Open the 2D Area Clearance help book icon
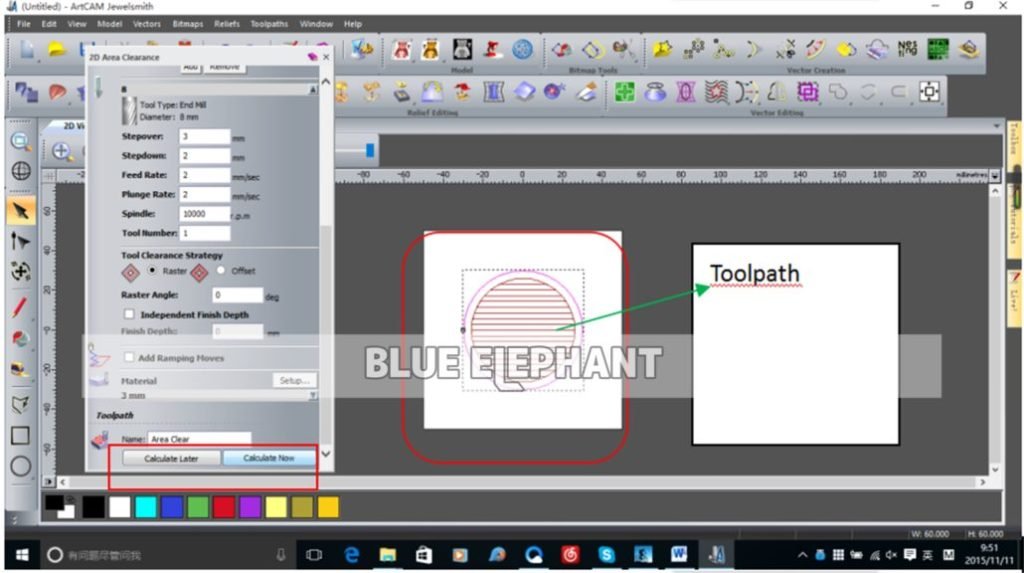Viewport: 1024px width, 573px height. [312, 57]
